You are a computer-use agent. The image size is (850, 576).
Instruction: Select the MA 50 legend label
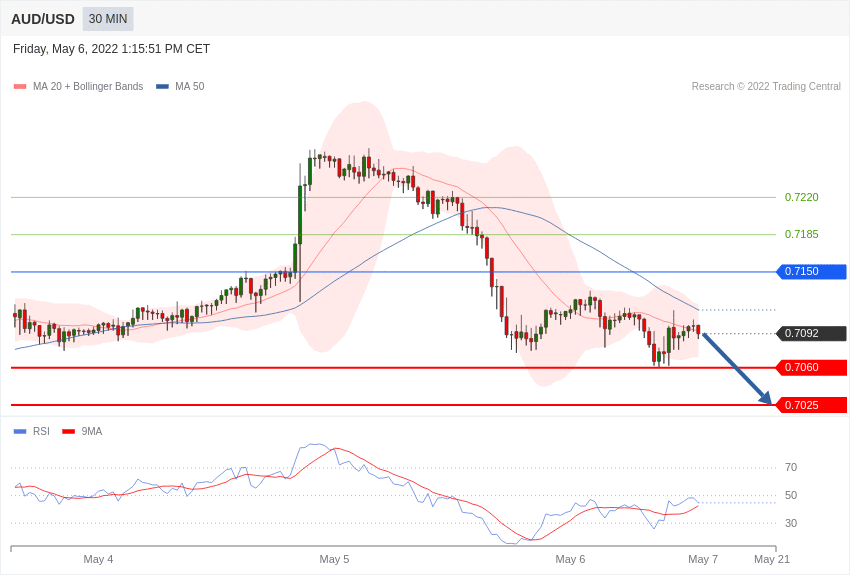[x=190, y=87]
